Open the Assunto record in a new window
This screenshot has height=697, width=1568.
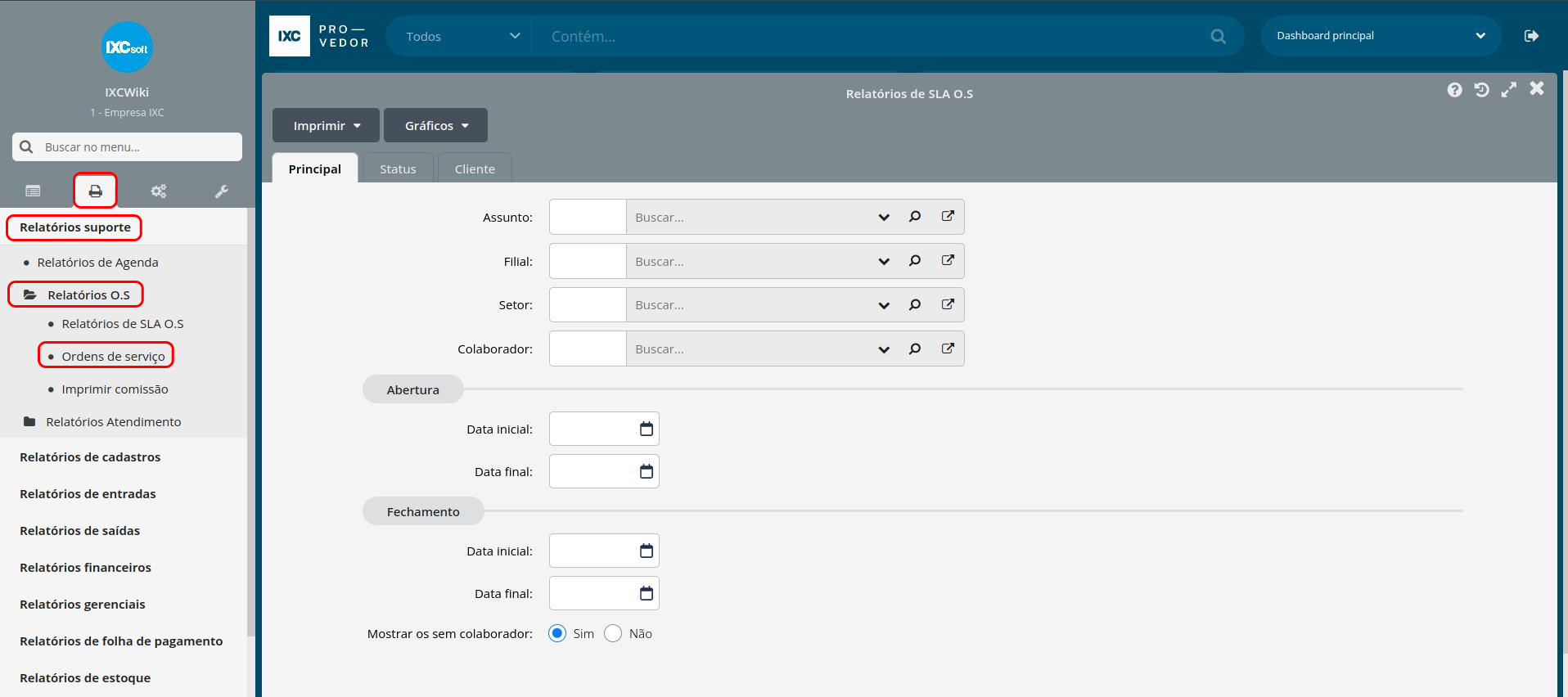(948, 217)
